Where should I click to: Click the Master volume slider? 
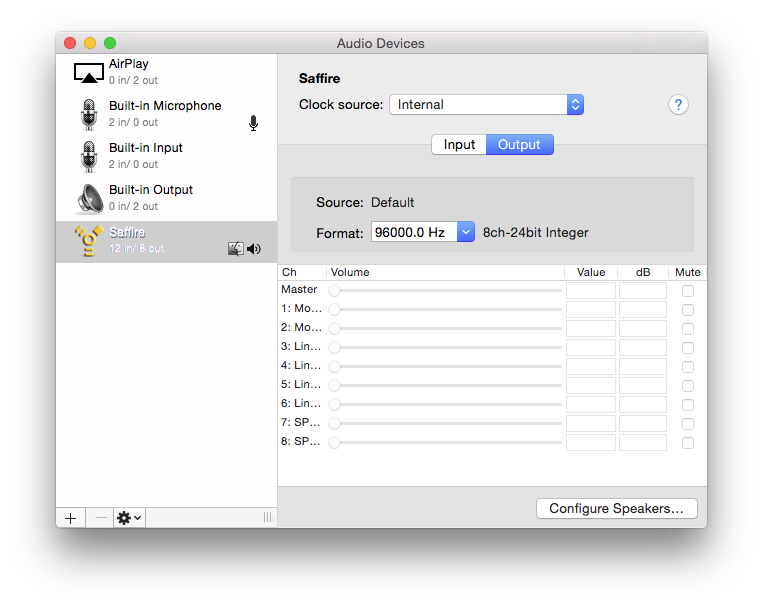(x=445, y=291)
